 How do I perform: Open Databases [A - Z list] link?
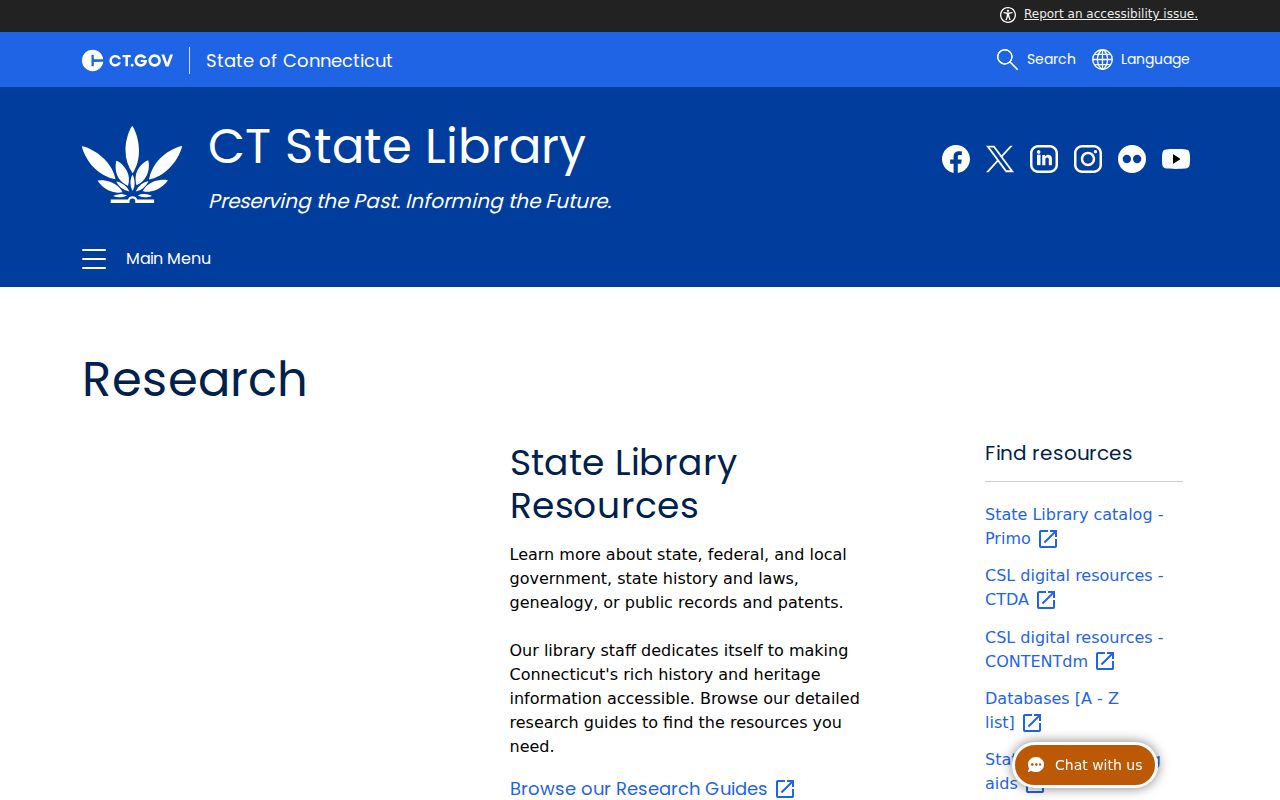coord(1052,710)
